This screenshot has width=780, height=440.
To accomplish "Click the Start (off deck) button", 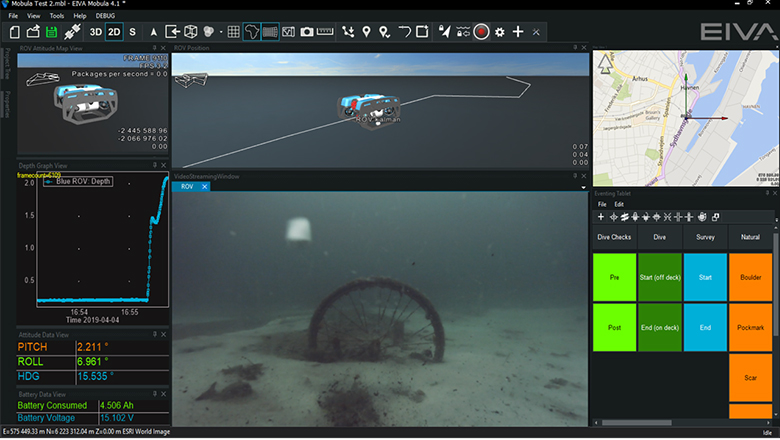I will (660, 277).
